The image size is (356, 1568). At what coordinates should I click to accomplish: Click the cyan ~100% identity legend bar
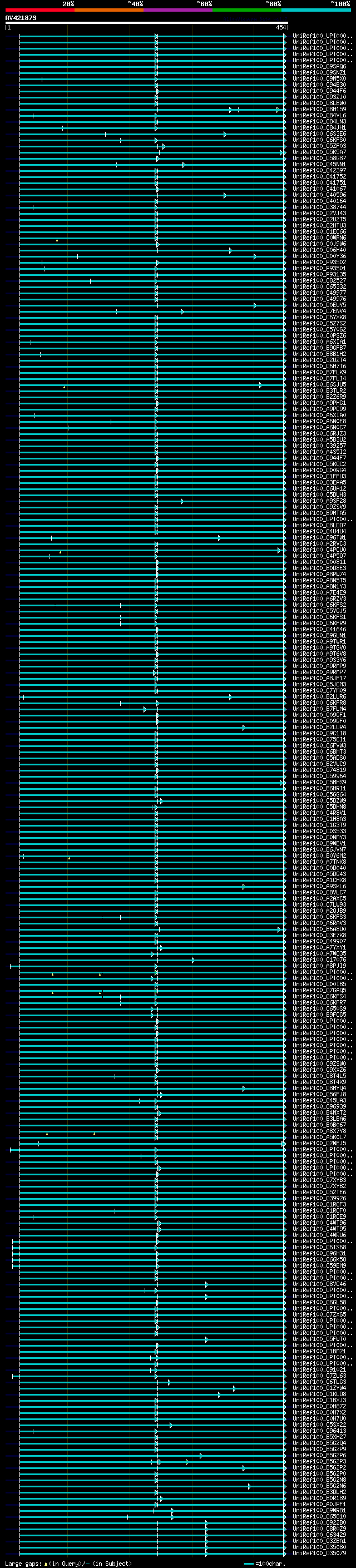(x=316, y=11)
